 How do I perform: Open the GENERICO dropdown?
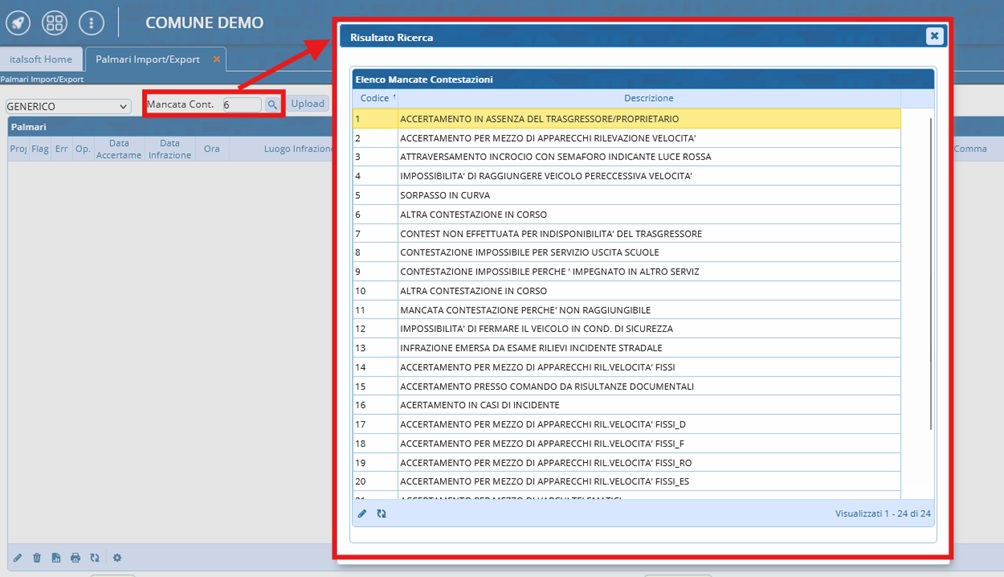(68, 106)
